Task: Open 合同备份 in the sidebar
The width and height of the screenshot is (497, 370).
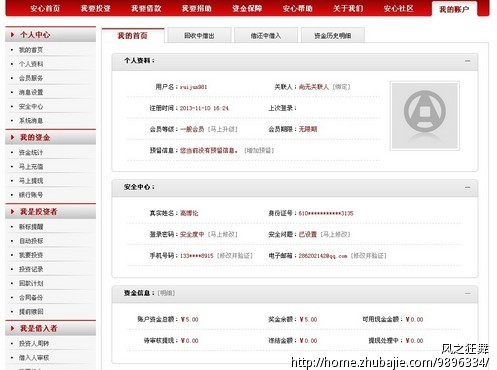Action: click(31, 298)
